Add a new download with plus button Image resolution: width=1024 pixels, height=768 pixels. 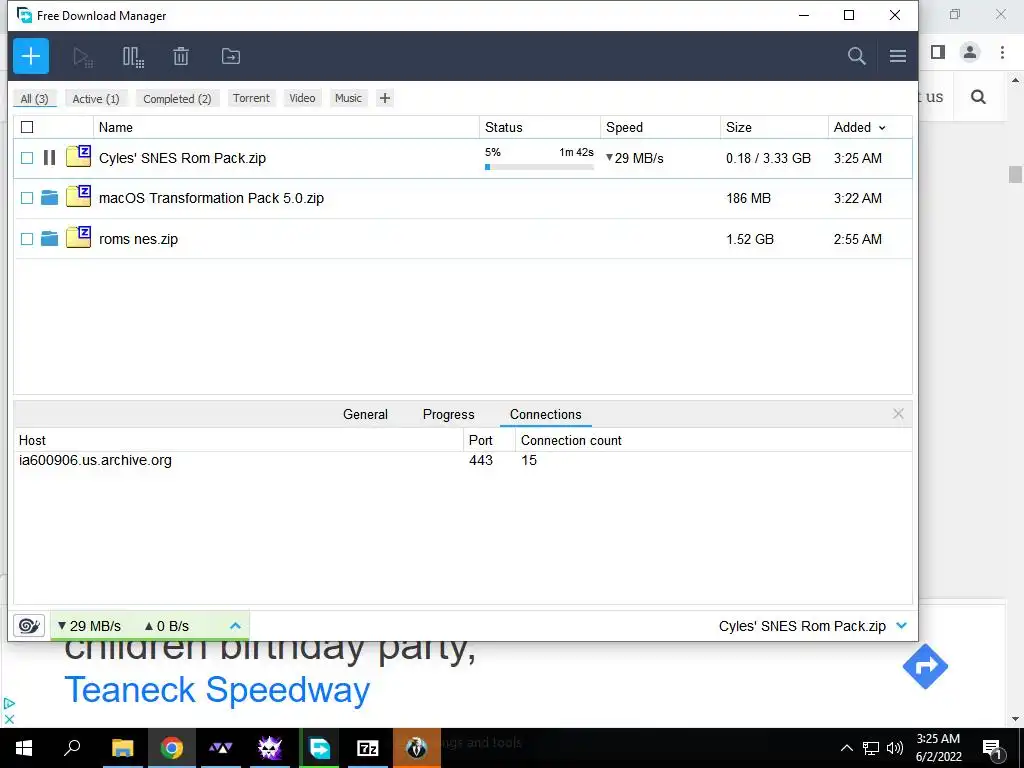click(31, 56)
